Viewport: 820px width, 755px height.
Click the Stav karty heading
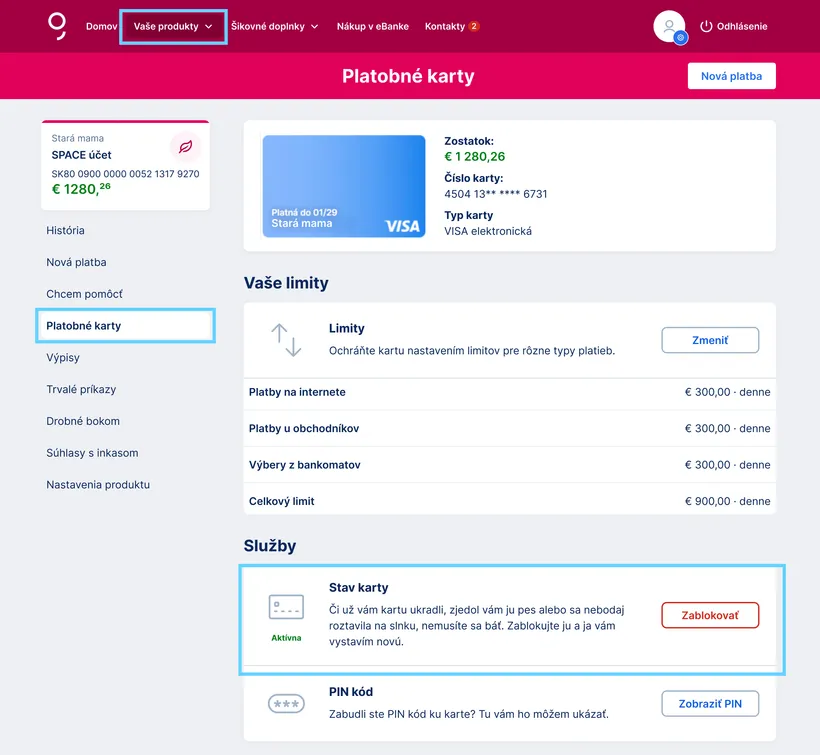pyautogui.click(x=359, y=588)
